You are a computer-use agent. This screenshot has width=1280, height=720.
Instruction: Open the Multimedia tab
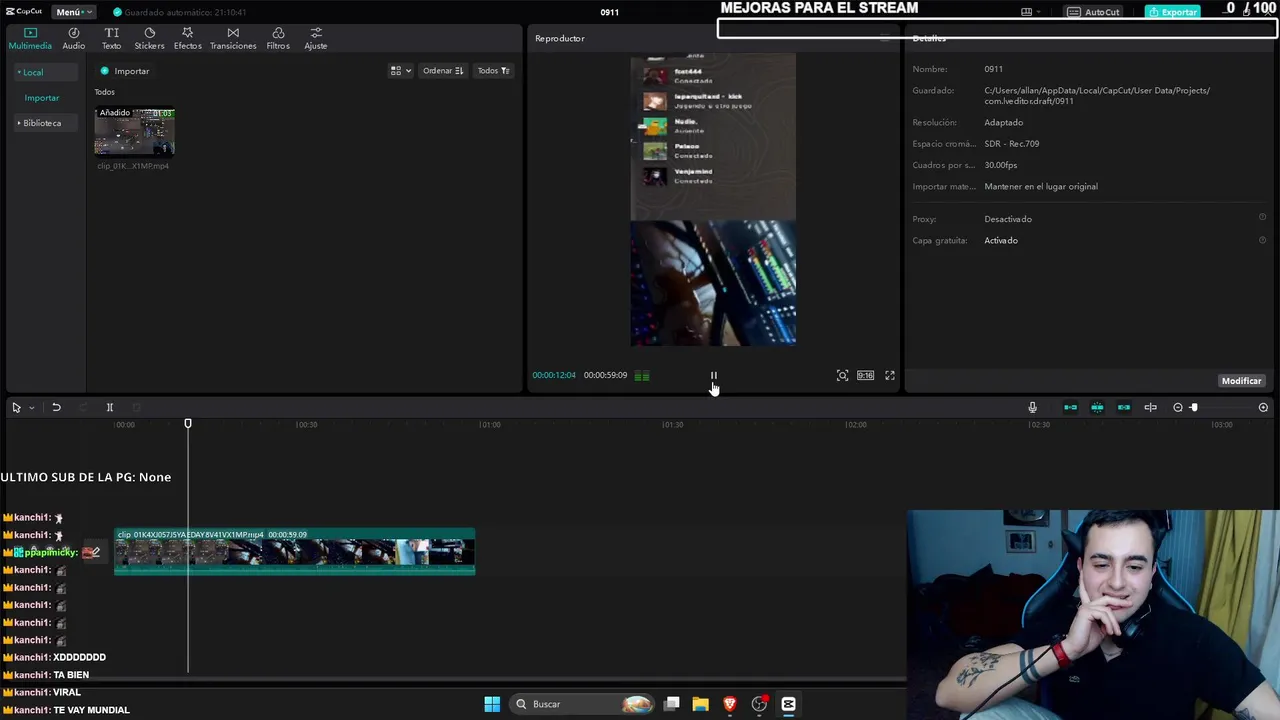click(x=30, y=39)
